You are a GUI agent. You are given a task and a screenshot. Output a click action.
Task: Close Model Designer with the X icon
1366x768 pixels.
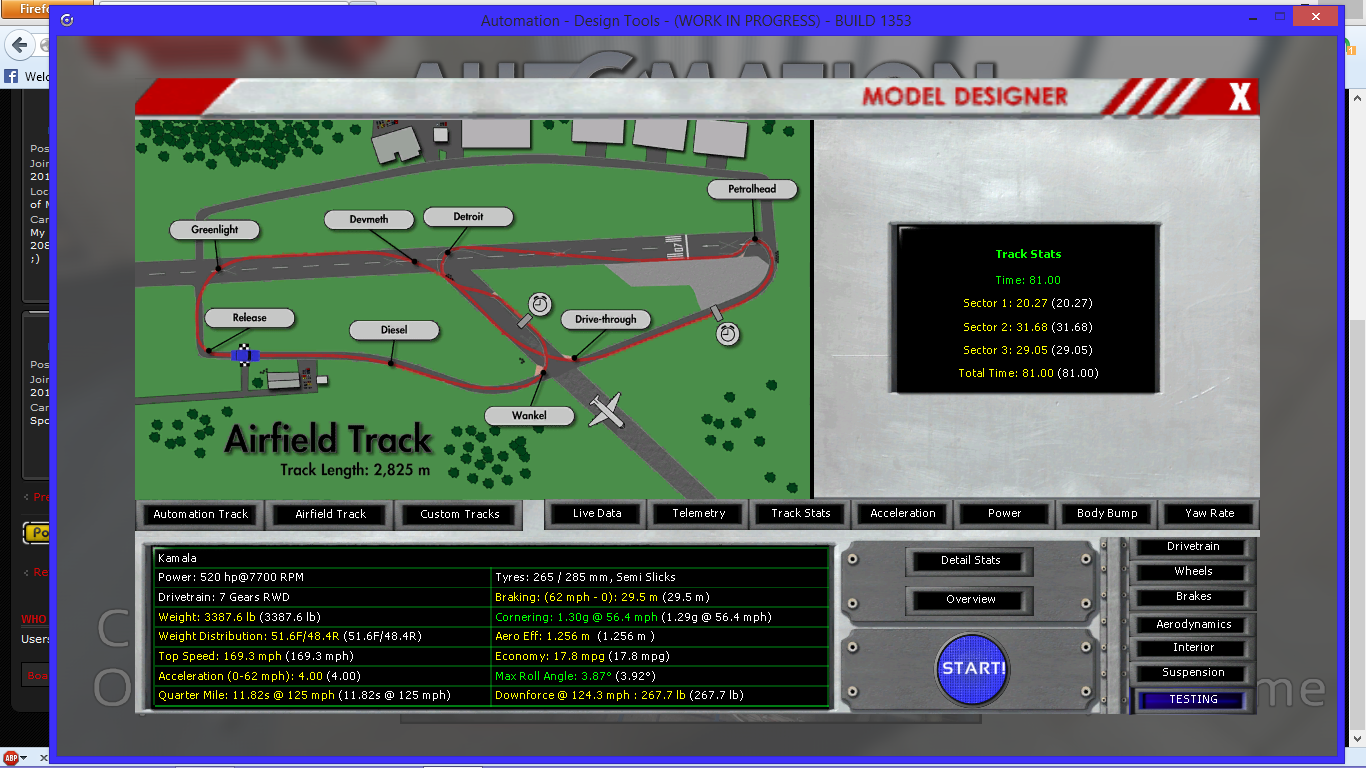pos(1240,97)
